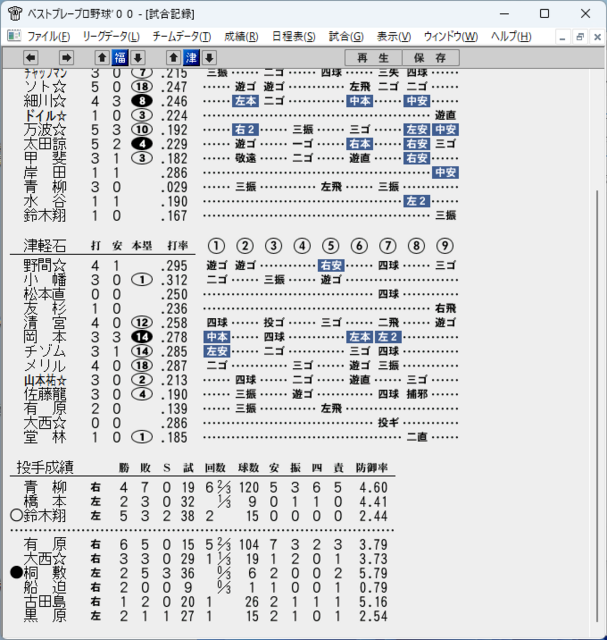Click 野間's batting average .295
This screenshot has height=640, width=607.
point(174,266)
